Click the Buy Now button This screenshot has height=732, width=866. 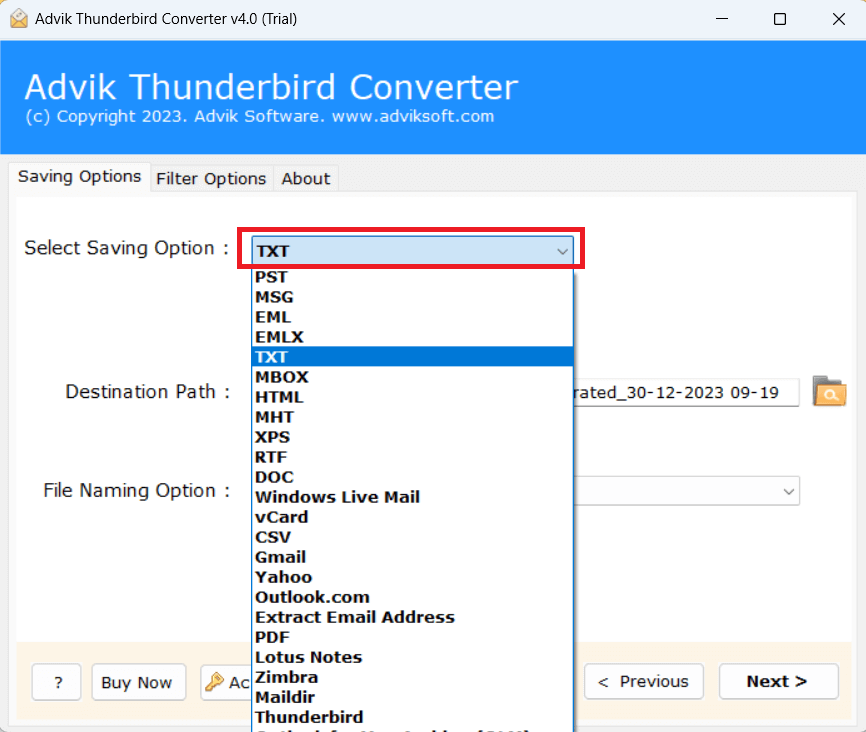138,682
